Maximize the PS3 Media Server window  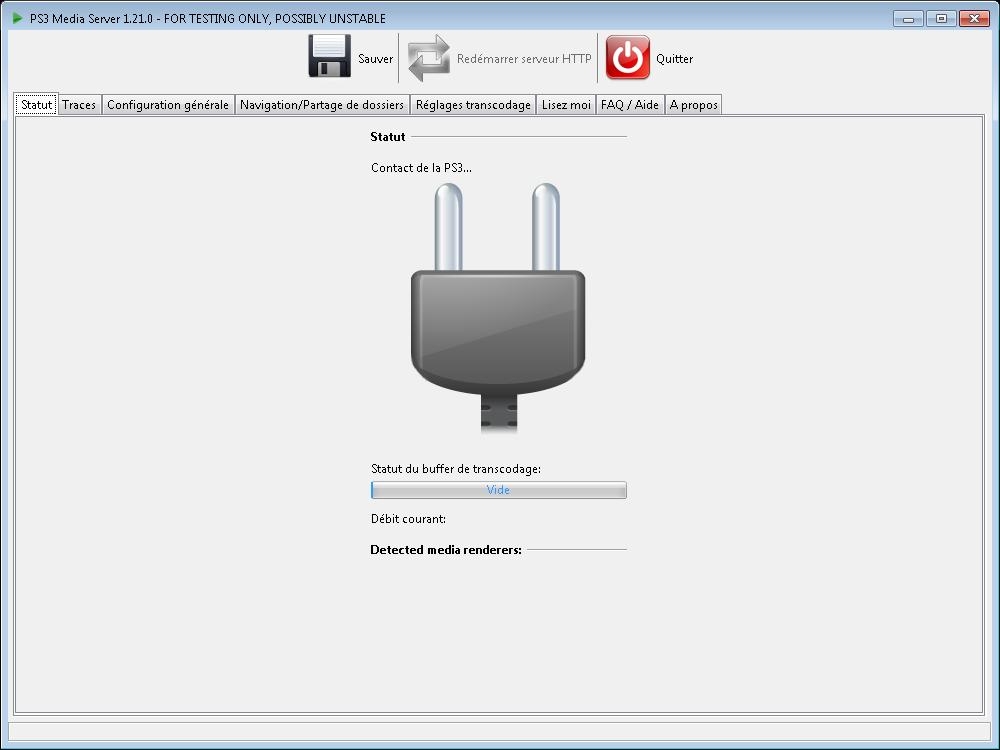click(x=941, y=18)
